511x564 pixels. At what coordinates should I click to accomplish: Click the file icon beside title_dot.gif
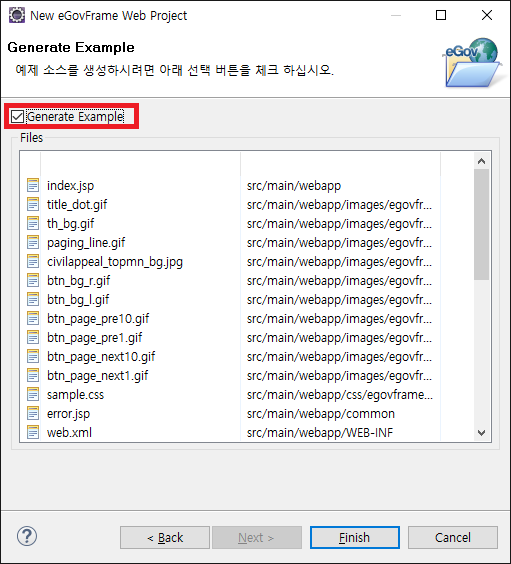pyautogui.click(x=33, y=204)
